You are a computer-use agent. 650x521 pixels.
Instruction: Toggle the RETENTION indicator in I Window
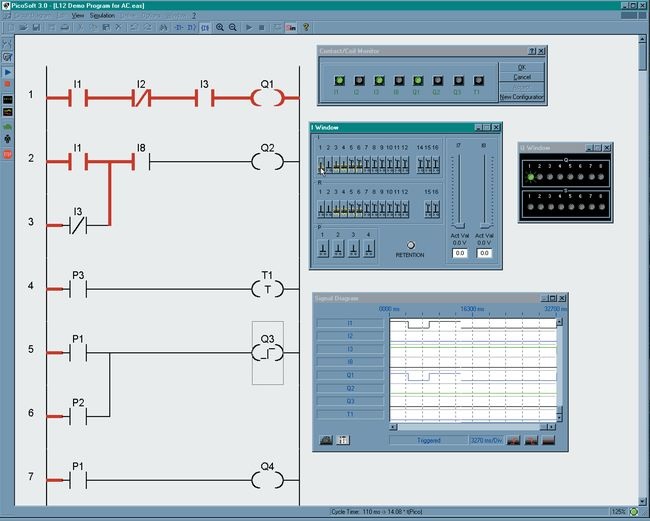409,245
